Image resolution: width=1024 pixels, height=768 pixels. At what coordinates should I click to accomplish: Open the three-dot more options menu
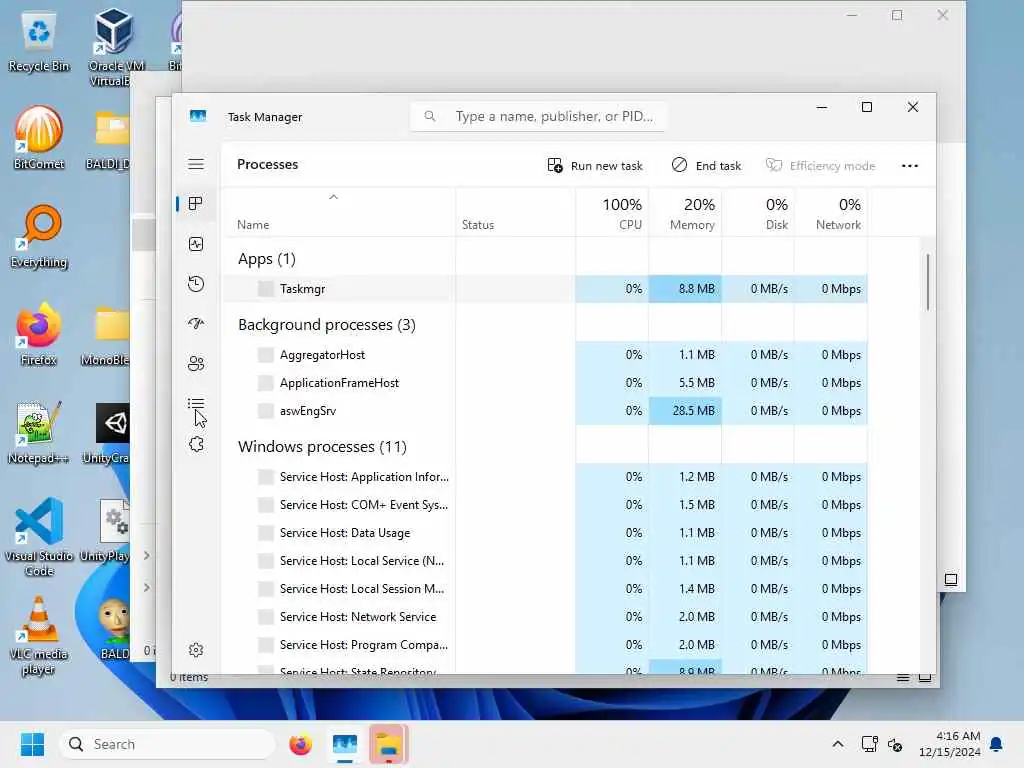point(910,166)
